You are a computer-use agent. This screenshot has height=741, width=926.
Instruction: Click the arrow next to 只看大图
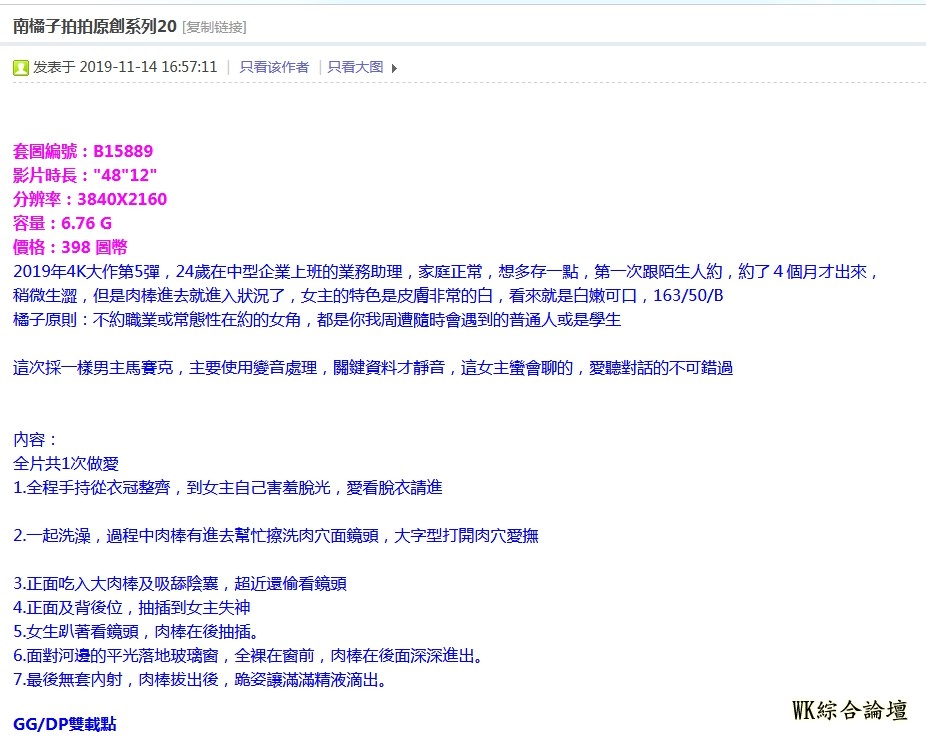pos(394,68)
